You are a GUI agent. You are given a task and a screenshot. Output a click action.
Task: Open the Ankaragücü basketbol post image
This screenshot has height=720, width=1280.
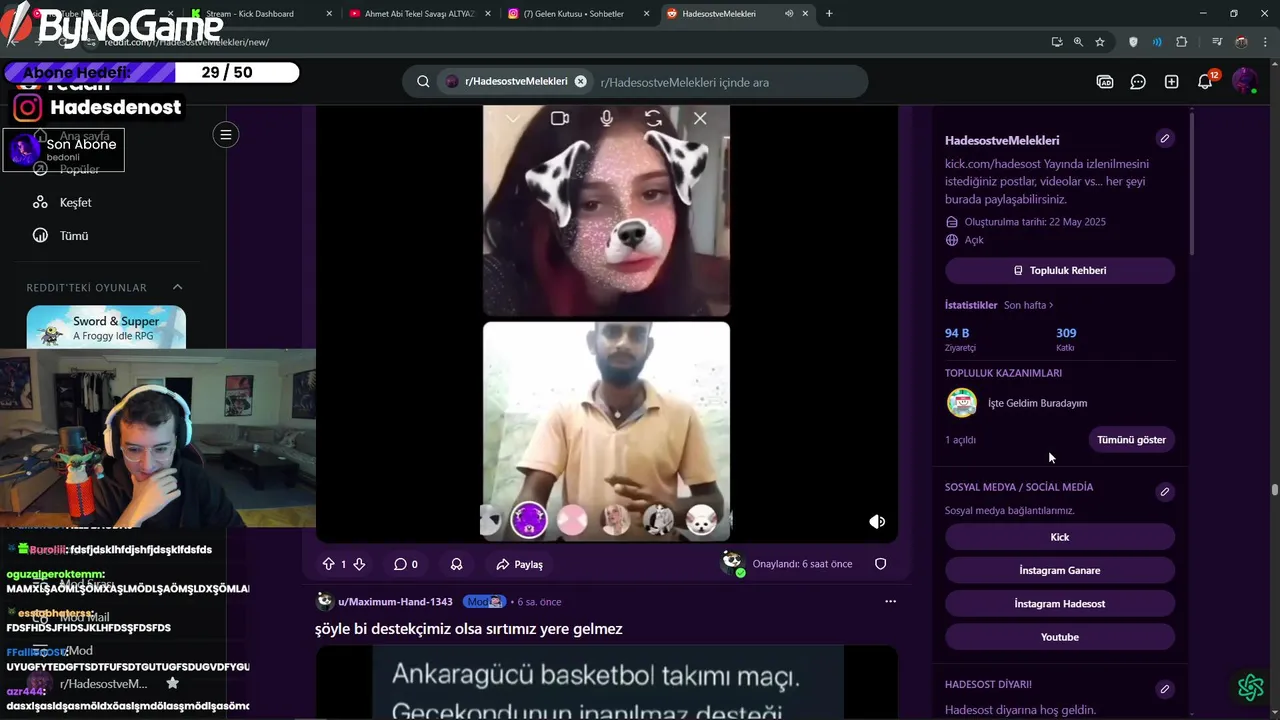point(608,682)
